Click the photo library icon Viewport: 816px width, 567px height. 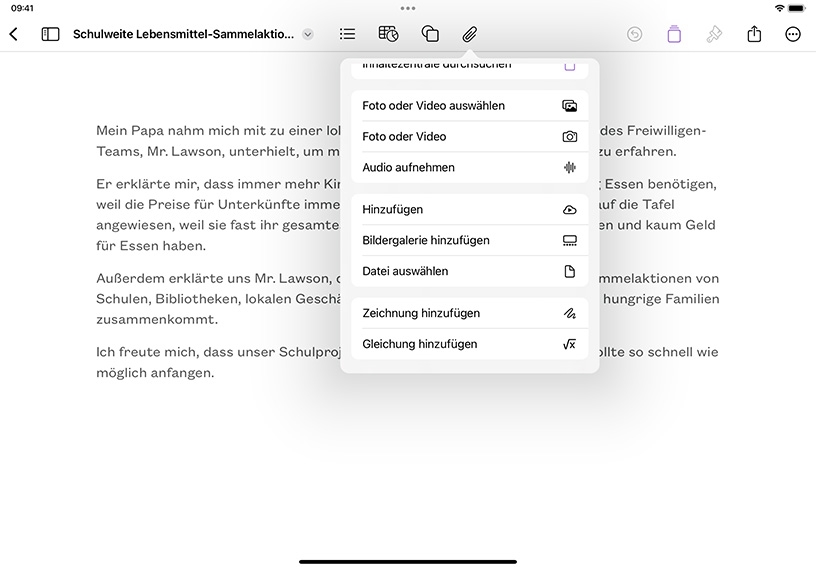tap(569, 106)
